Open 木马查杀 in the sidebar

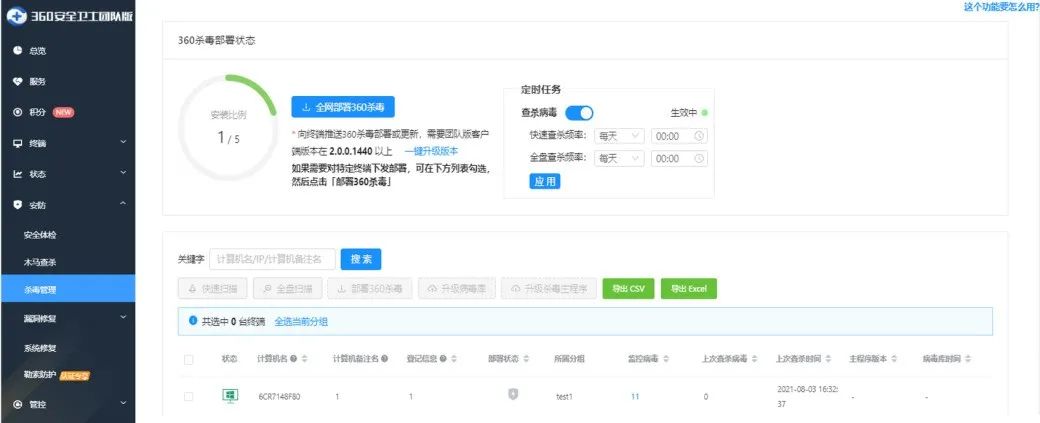[40, 262]
